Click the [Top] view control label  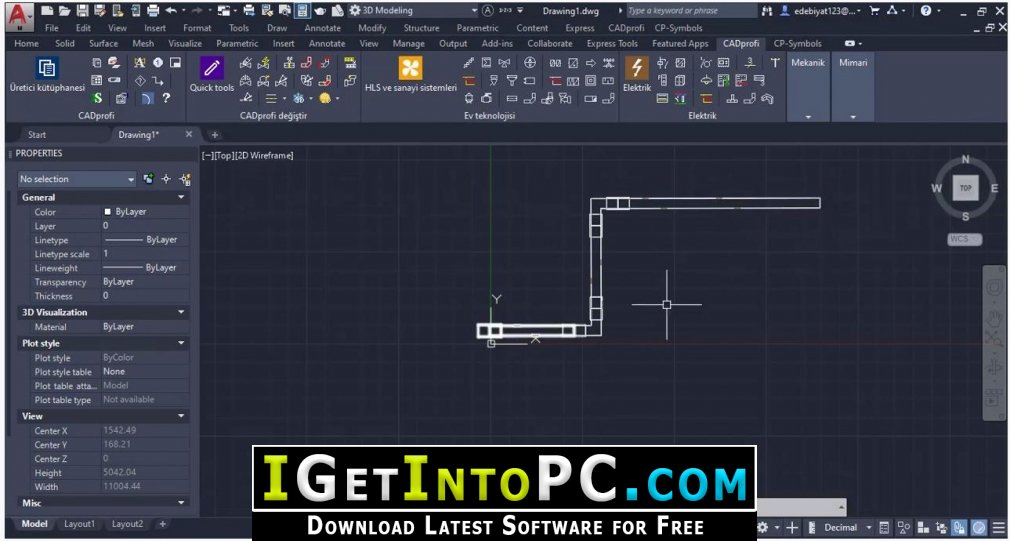(223, 156)
